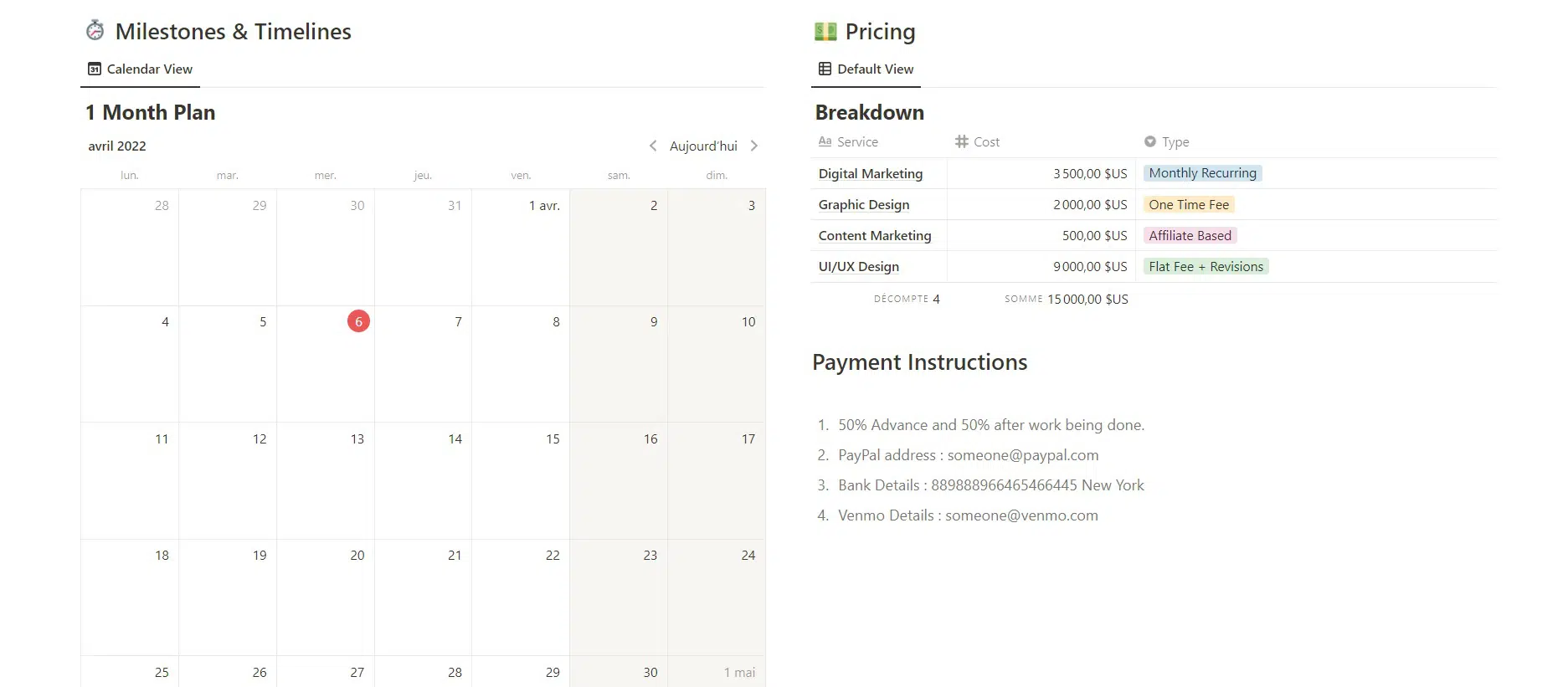Open the Digital Marketing service entry
This screenshot has width=1568, height=687.
[870, 174]
